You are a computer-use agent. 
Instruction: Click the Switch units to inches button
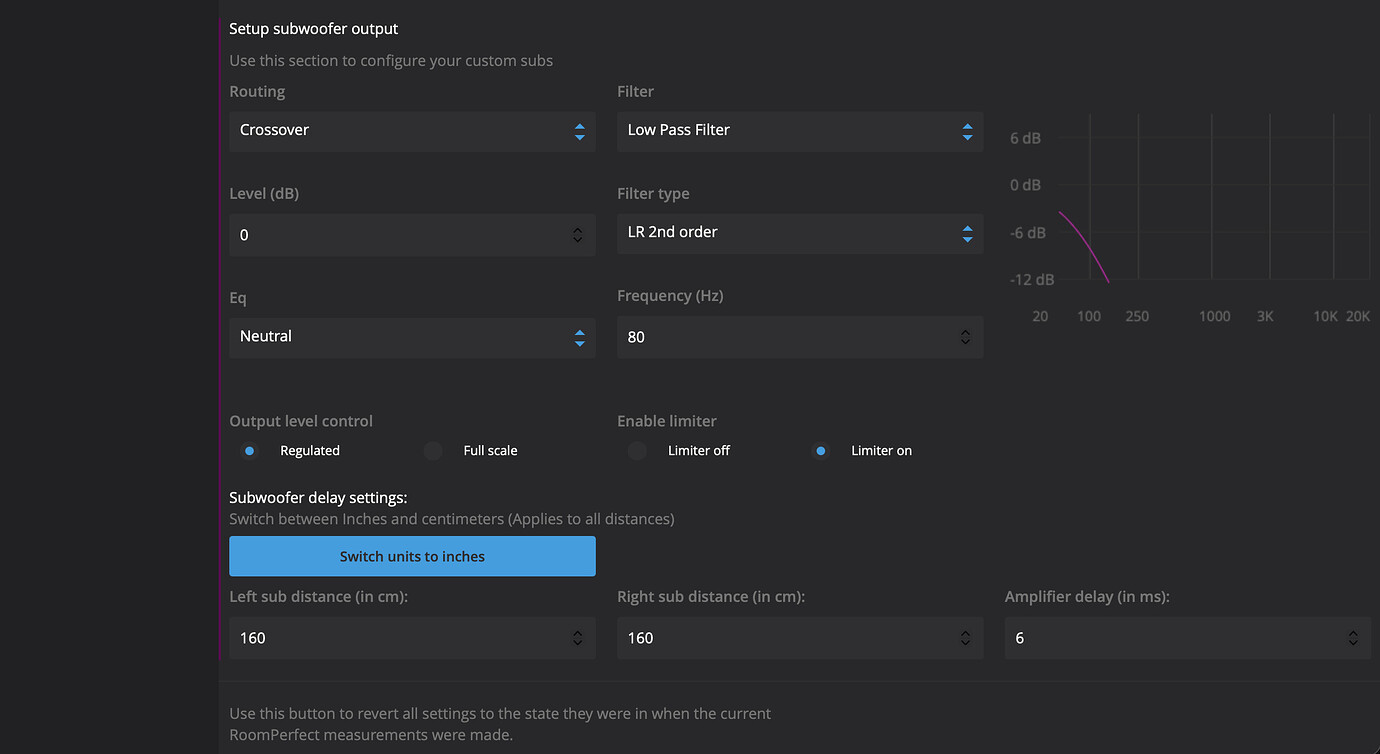coord(412,556)
